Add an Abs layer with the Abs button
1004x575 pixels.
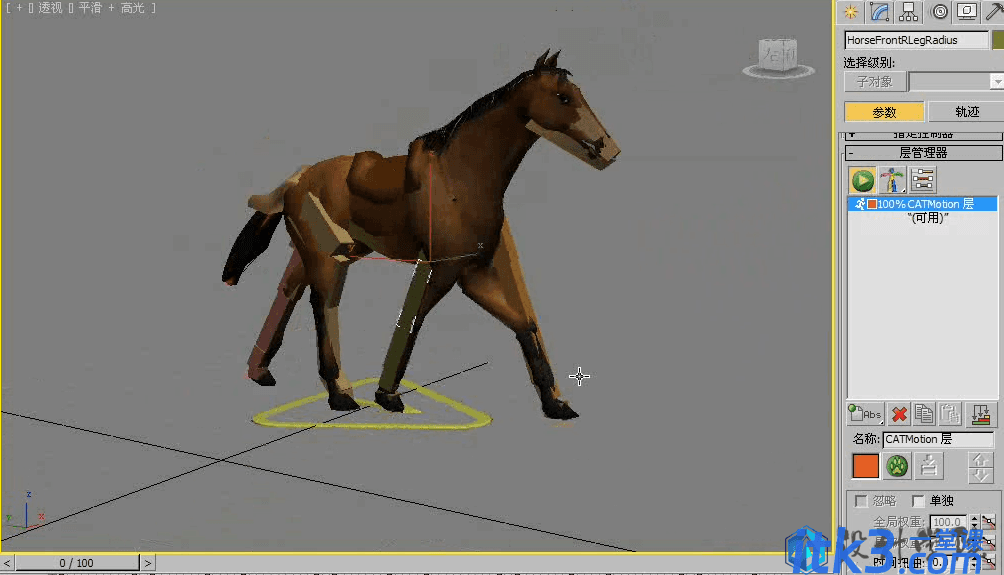[x=866, y=414]
